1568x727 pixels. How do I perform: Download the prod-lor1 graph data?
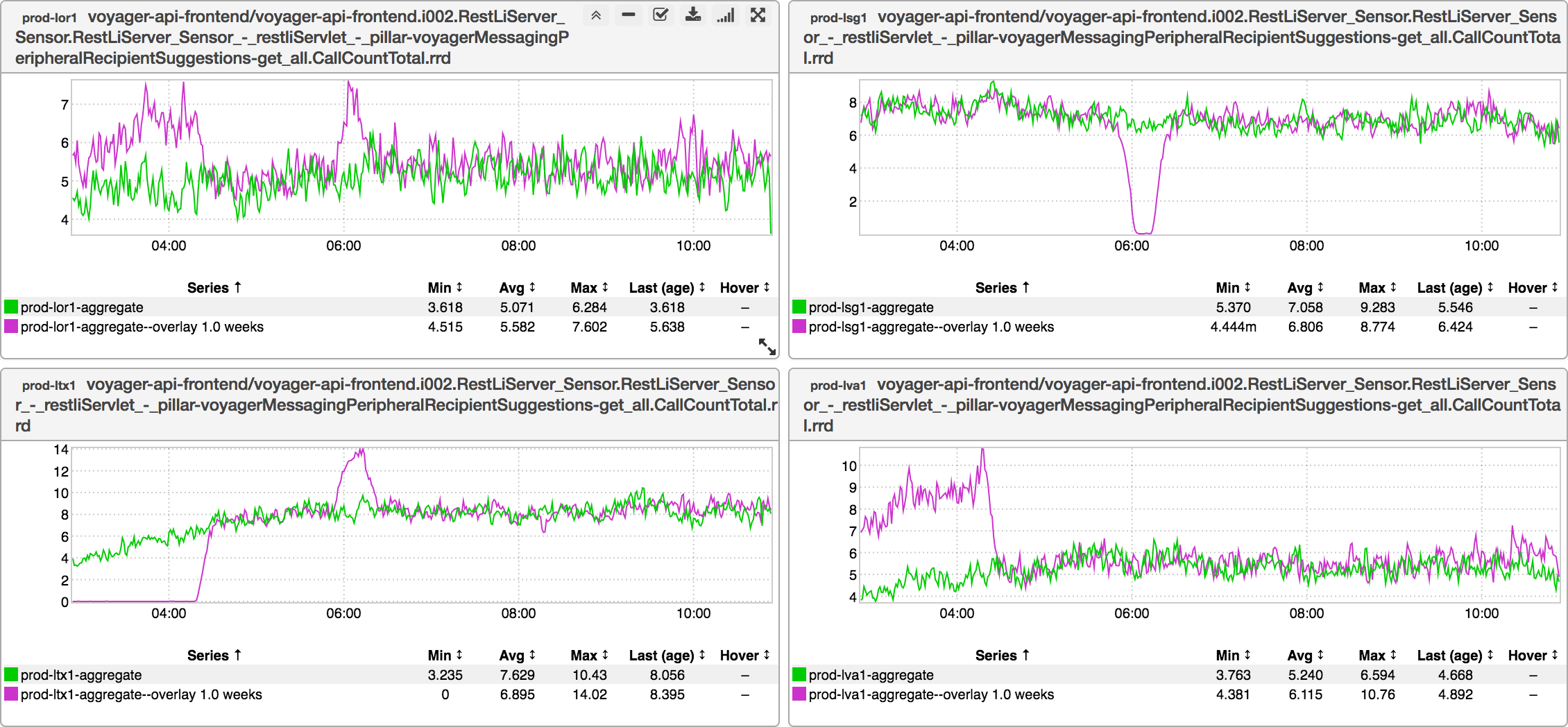coord(692,15)
